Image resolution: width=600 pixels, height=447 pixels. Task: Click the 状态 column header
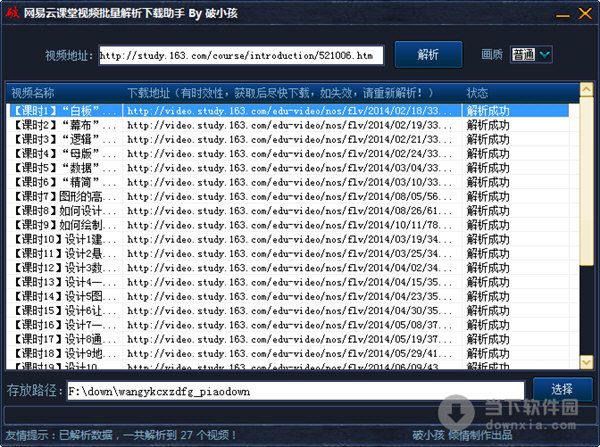click(x=520, y=93)
